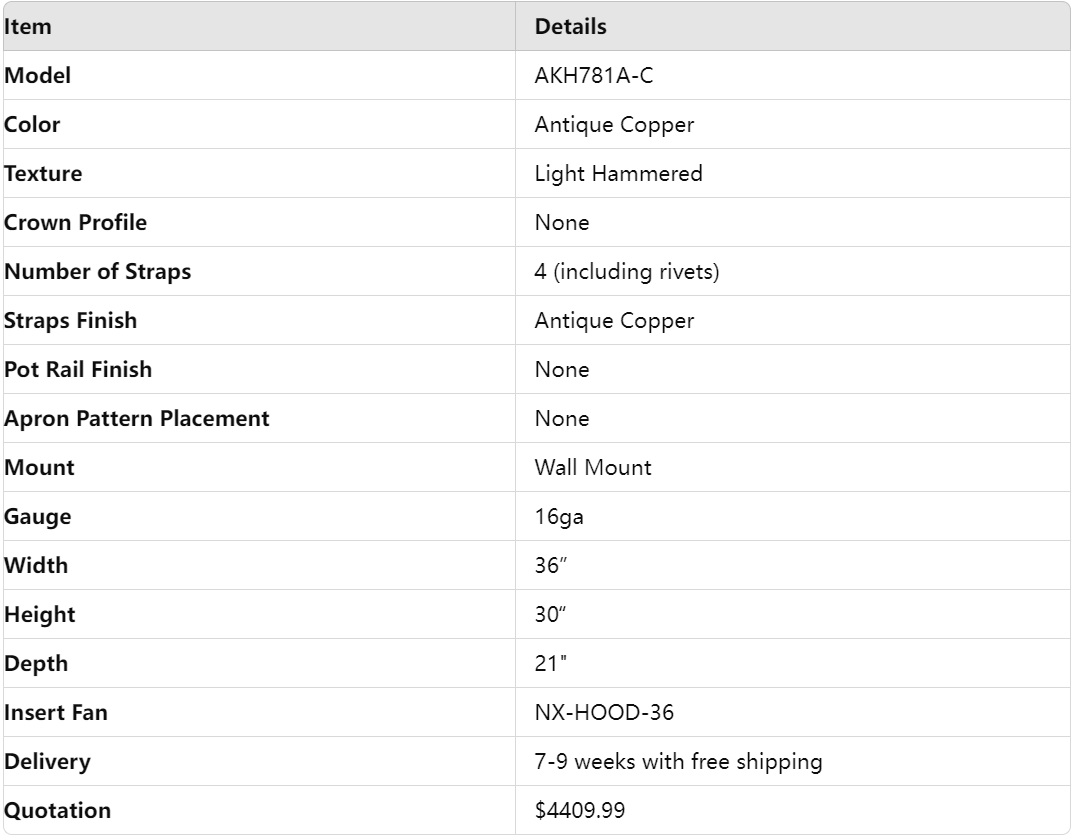Select the '4 (including rivets)' cell
This screenshot has height=837, width=1073.
click(627, 272)
